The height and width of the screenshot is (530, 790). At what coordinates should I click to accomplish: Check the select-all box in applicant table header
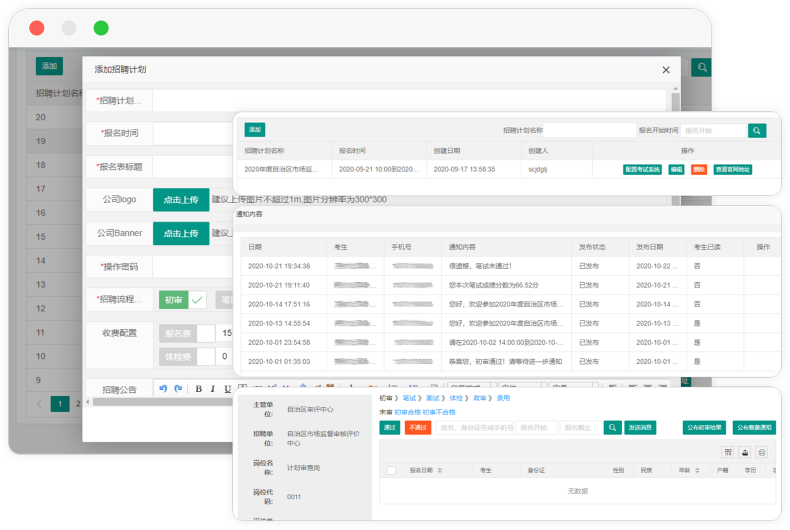pyautogui.click(x=391, y=469)
